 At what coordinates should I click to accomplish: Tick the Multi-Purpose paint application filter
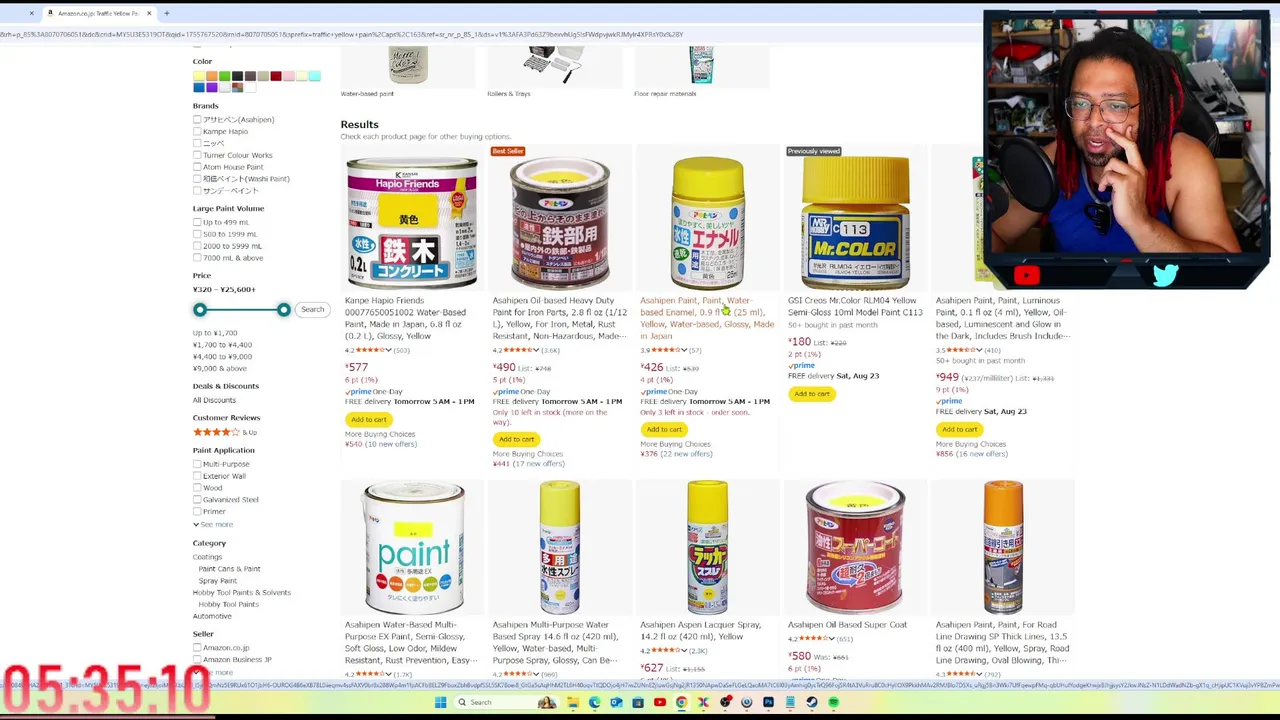(197, 464)
